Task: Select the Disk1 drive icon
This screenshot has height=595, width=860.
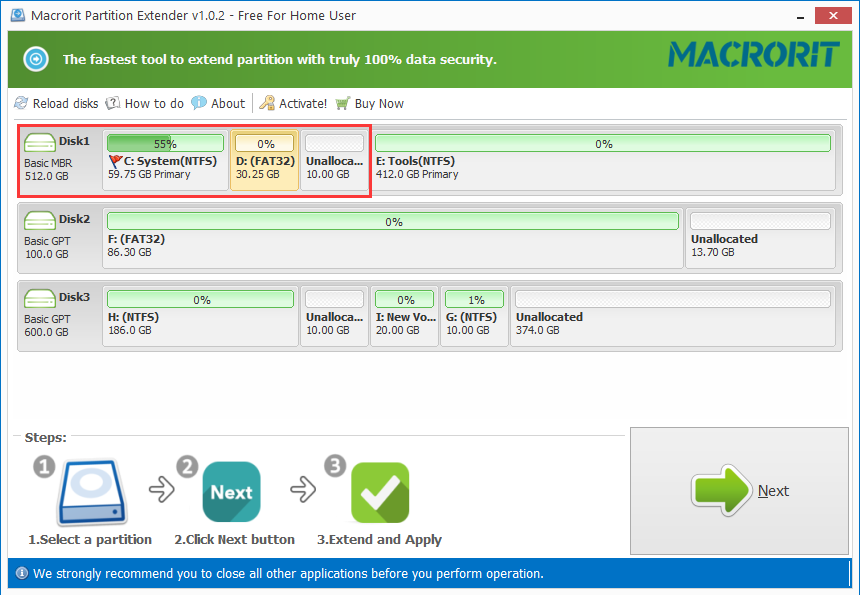Action: (41, 143)
